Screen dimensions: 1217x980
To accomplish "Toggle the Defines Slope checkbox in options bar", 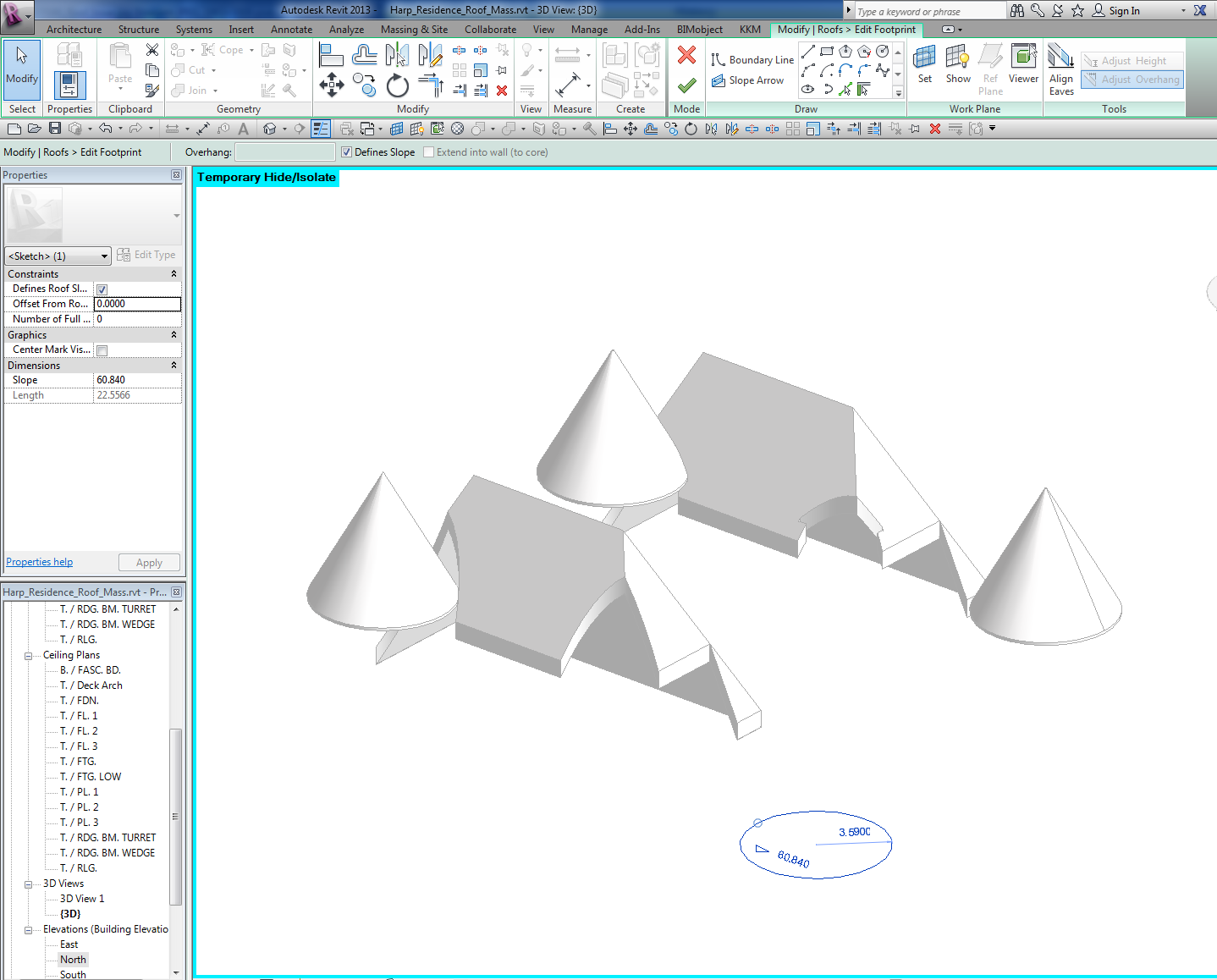I will coord(346,152).
